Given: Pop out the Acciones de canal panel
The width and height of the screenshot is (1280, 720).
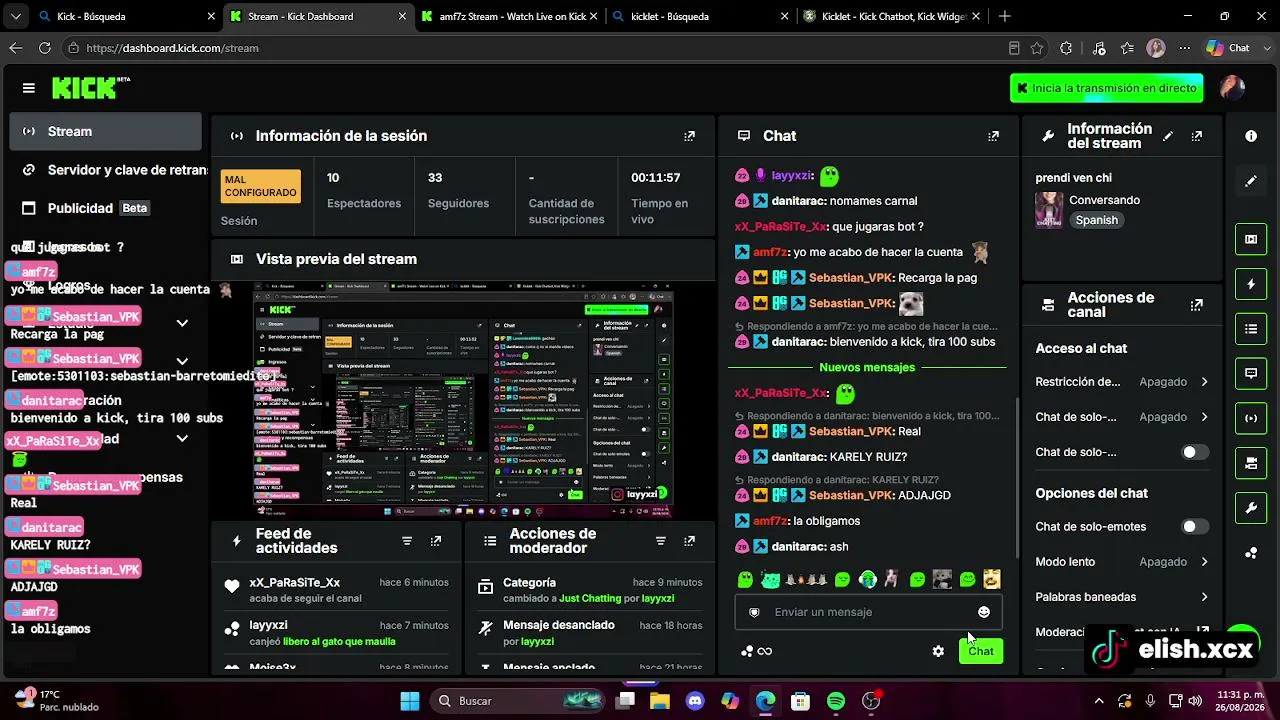Looking at the screenshot, I should 1197,305.
